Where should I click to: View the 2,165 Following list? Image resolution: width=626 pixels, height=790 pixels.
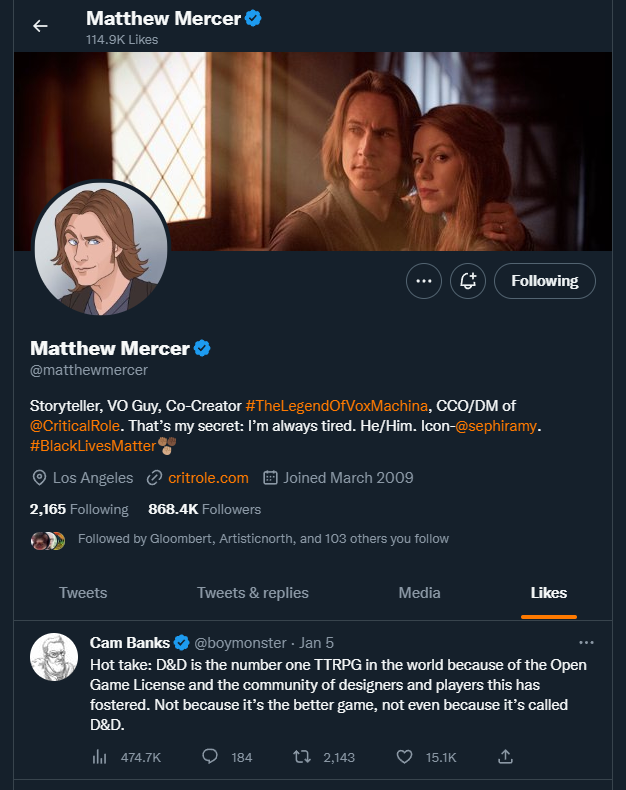79,509
